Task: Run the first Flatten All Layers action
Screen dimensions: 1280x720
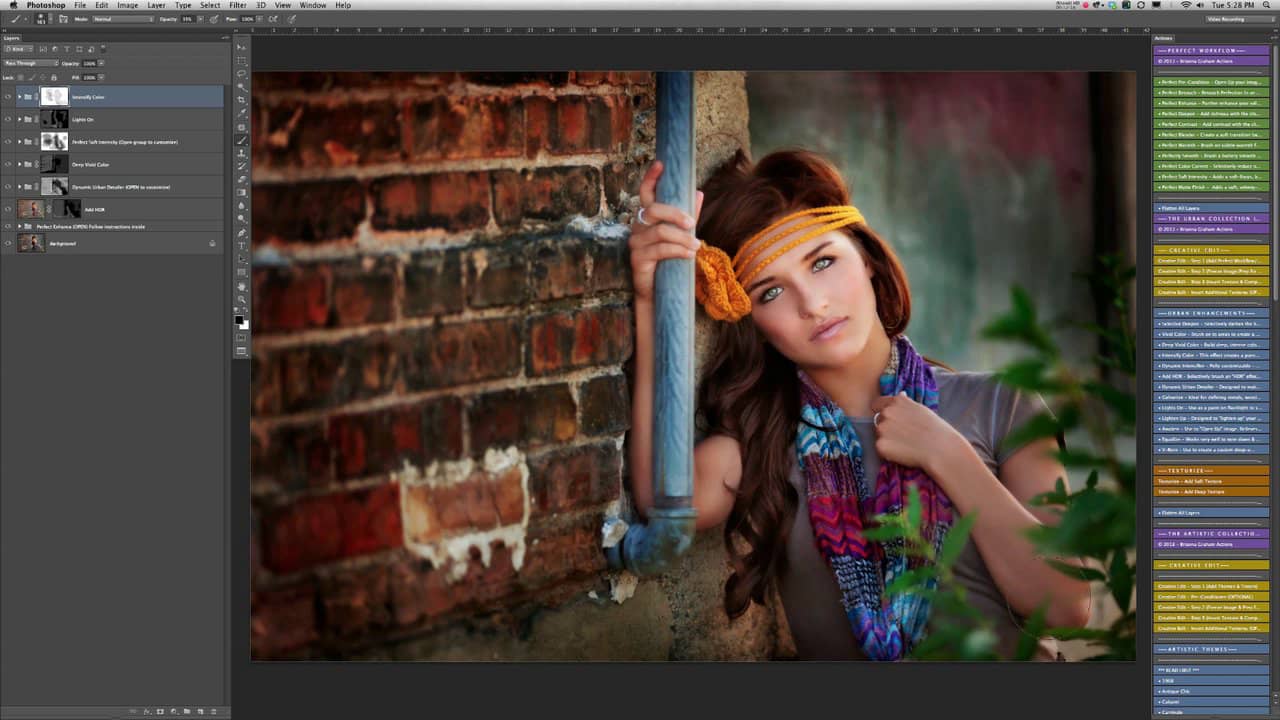Action: [1212, 208]
